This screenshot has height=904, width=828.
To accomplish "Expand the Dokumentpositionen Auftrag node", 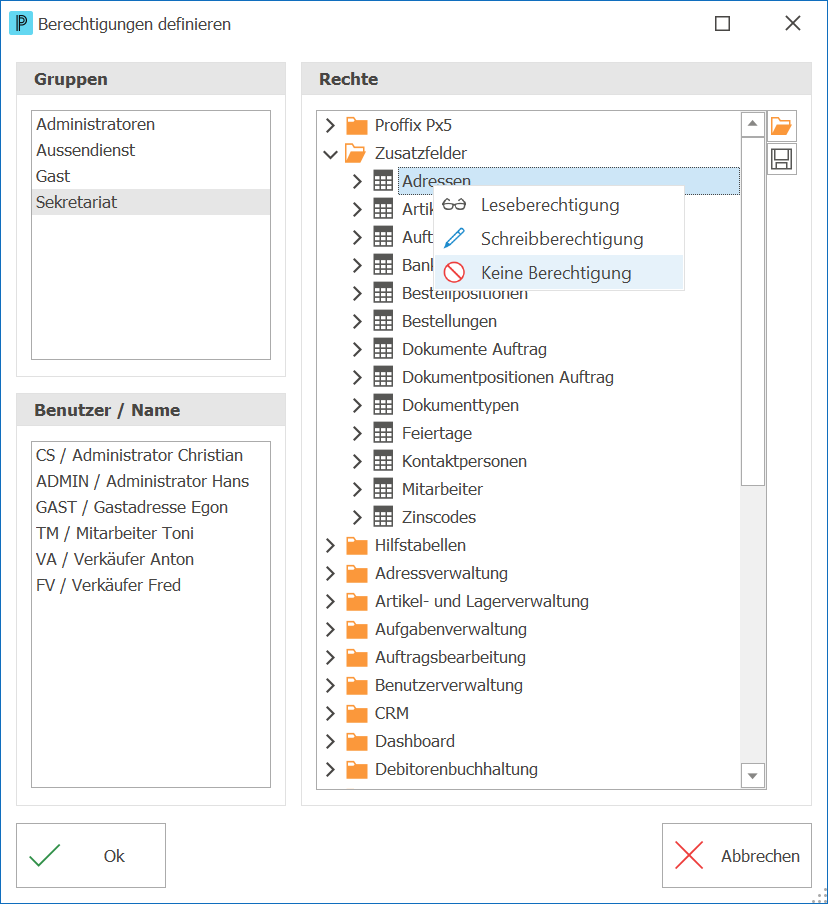I will click(x=357, y=377).
